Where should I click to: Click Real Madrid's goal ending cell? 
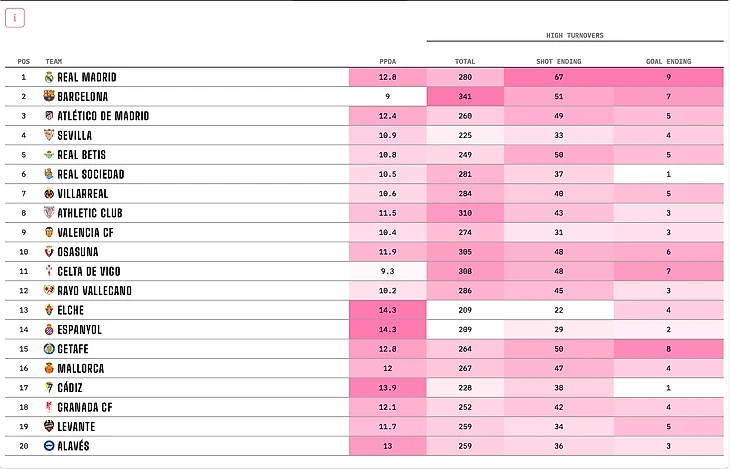[x=668, y=77]
